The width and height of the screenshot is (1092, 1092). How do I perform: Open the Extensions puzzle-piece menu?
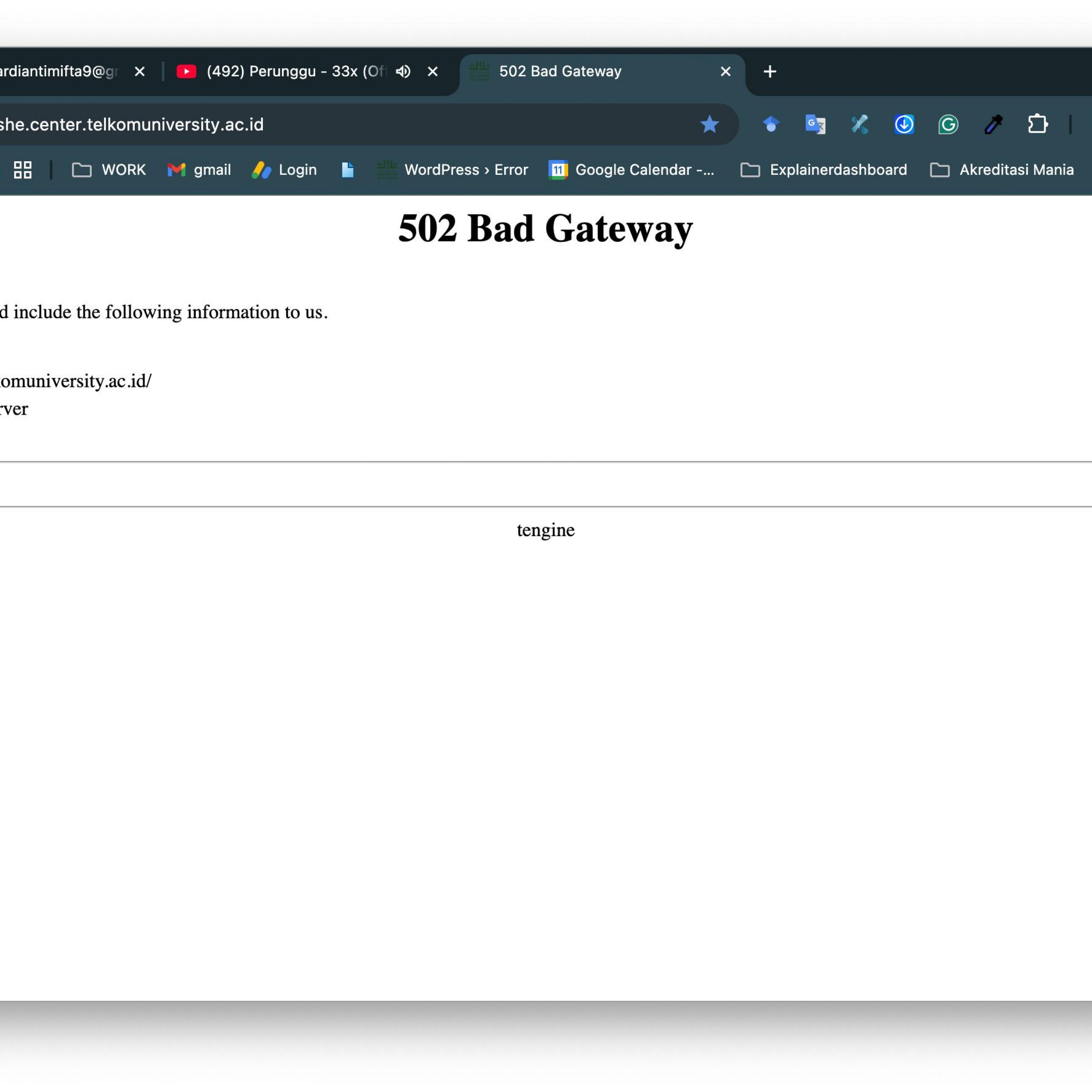click(x=1037, y=125)
